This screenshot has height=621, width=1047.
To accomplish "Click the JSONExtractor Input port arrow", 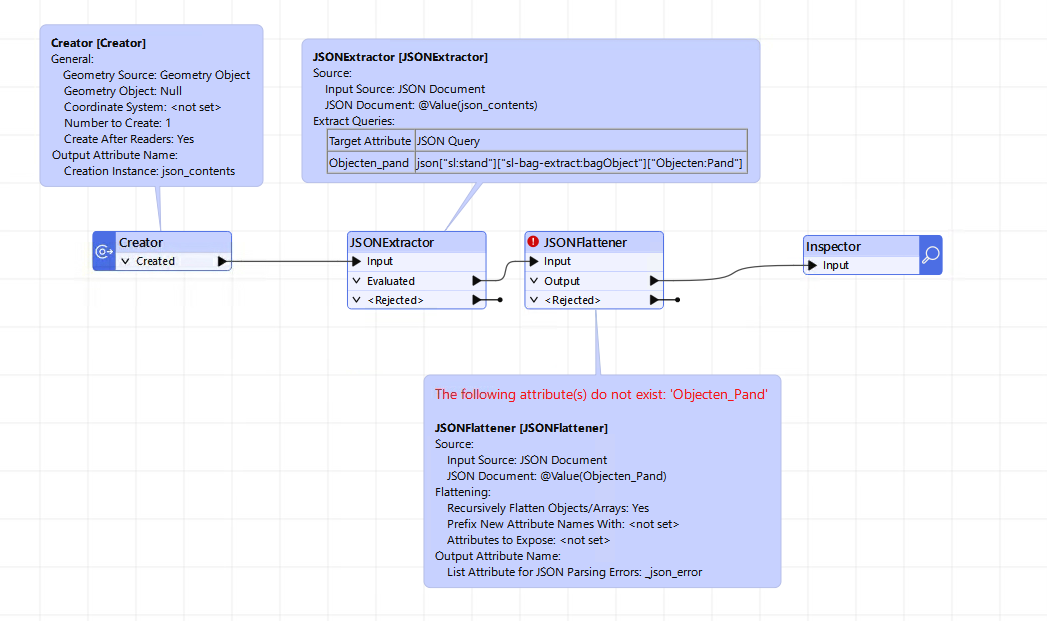I will pos(357,261).
